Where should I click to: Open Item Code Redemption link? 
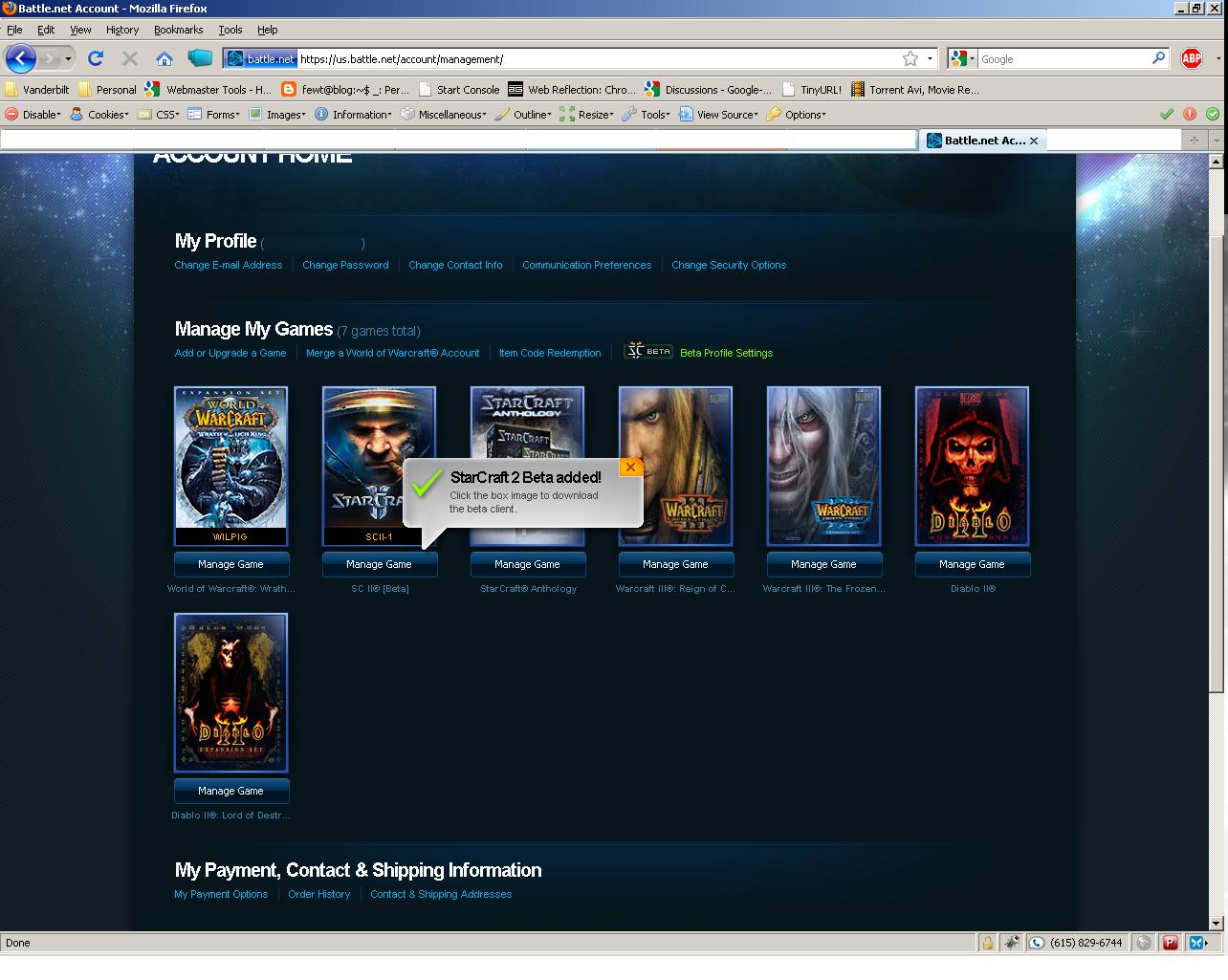(550, 353)
